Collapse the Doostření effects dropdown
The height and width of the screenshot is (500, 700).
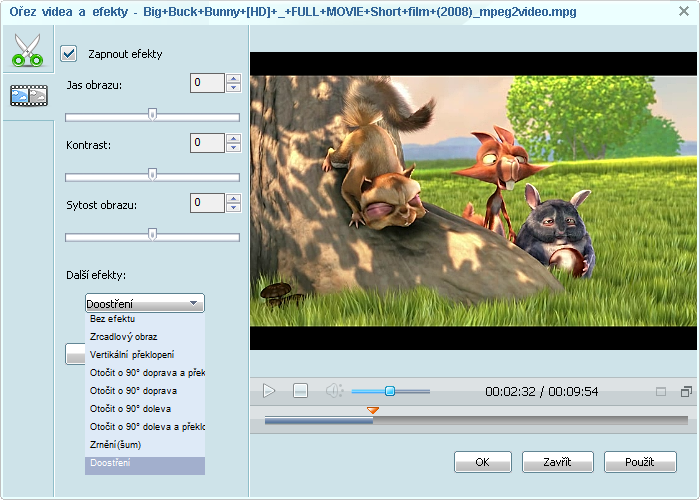tap(145, 303)
